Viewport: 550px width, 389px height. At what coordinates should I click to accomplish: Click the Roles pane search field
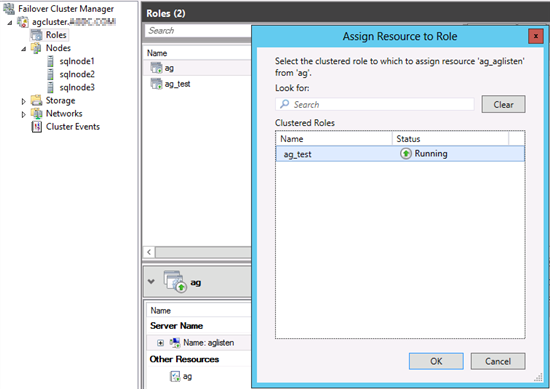tap(197, 31)
